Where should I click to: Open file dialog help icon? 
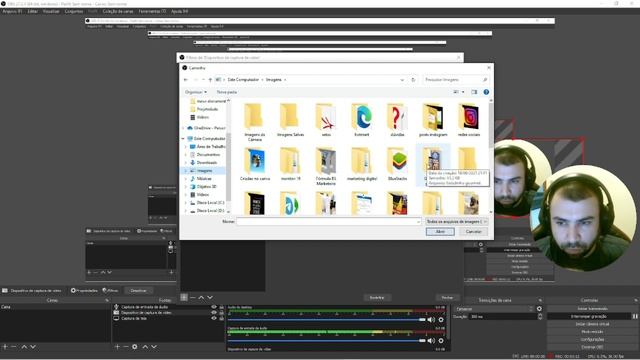pyautogui.click(x=486, y=92)
